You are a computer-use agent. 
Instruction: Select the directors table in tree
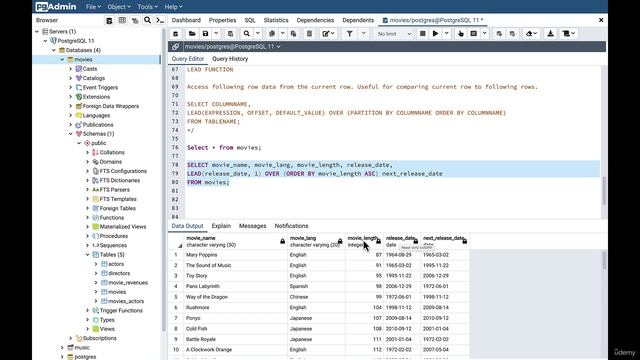click(119, 273)
